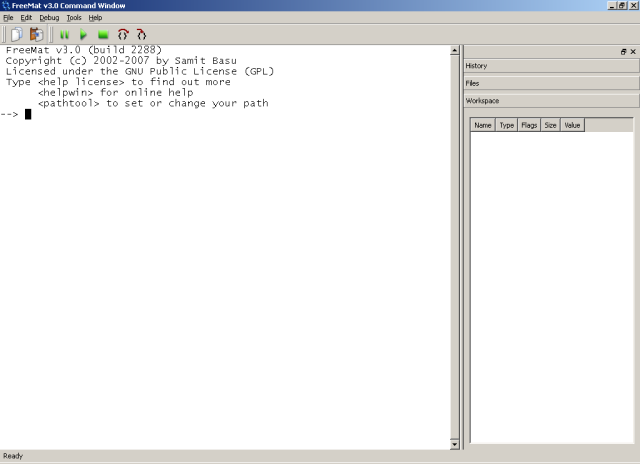This screenshot has width=640, height=464.
Task: Switch to the Files panel tab
Action: (551, 83)
